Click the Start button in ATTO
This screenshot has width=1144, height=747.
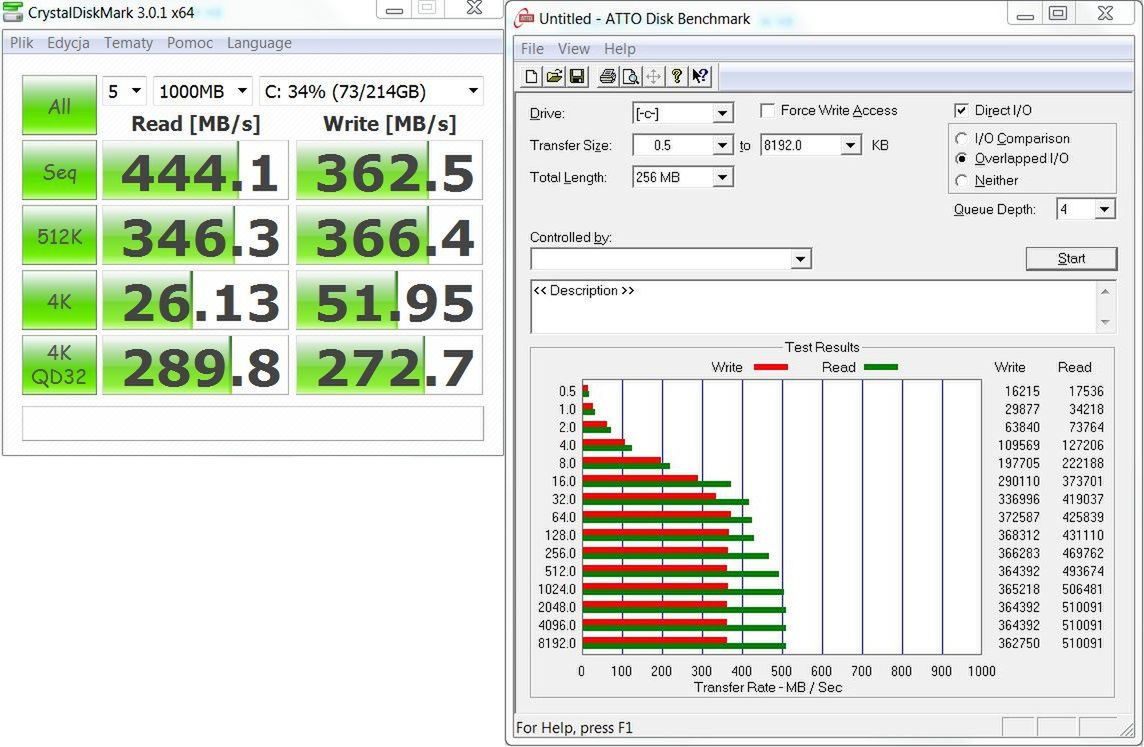pyautogui.click(x=1071, y=258)
